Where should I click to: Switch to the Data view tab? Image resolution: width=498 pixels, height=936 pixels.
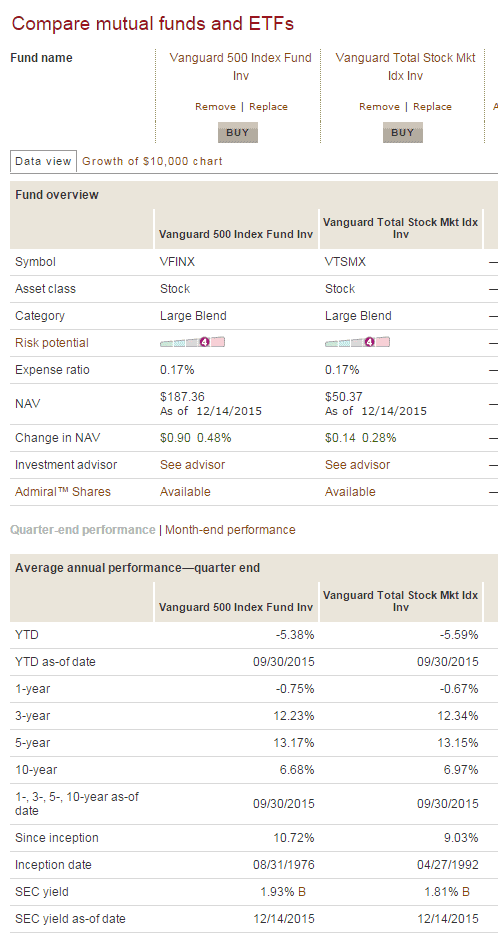tap(44, 161)
